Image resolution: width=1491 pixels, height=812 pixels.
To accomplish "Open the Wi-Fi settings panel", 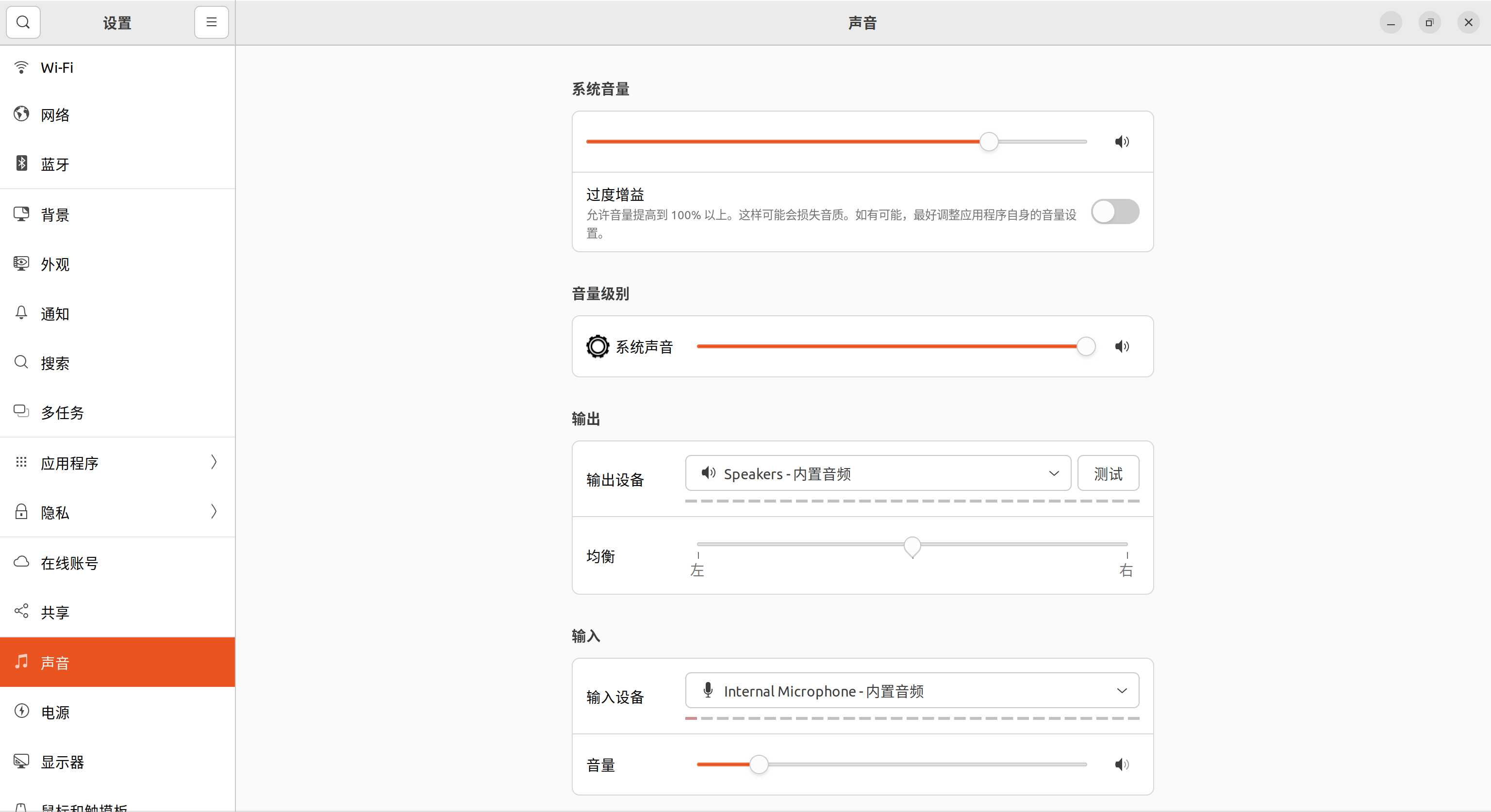I will click(56, 67).
